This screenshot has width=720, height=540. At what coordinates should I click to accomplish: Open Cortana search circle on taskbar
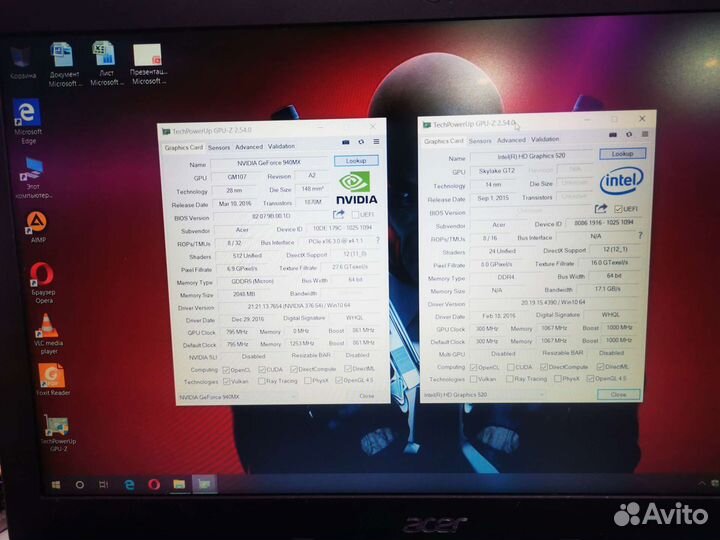click(x=79, y=484)
